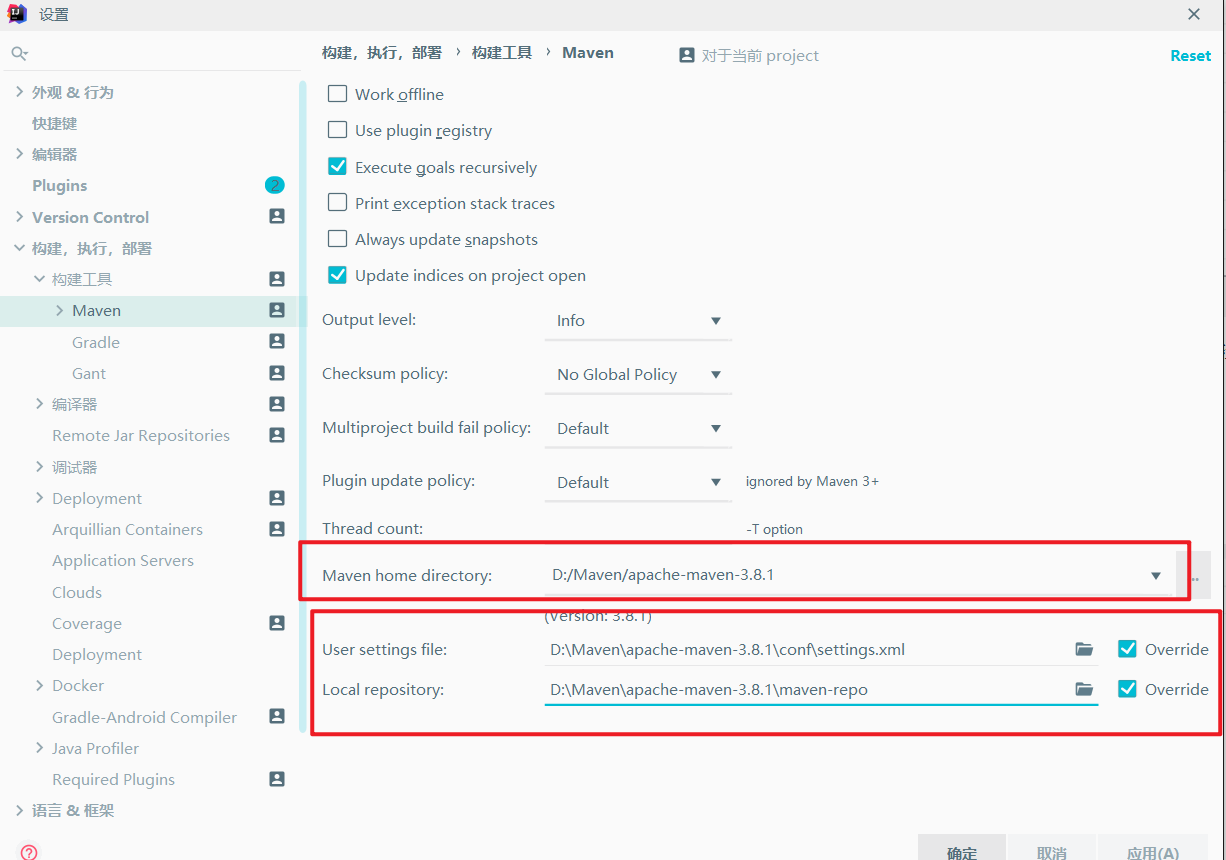1226x860 pixels.
Task: Click the 取消 button
Action: [1051, 848]
